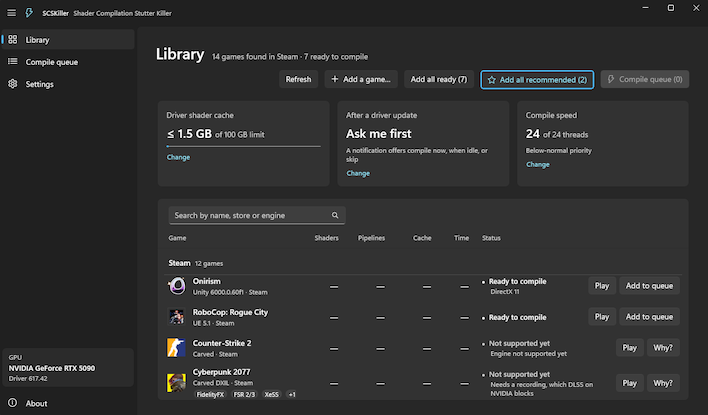Focus the search by name field
Image resolution: width=708 pixels, height=415 pixels.
tap(257, 215)
